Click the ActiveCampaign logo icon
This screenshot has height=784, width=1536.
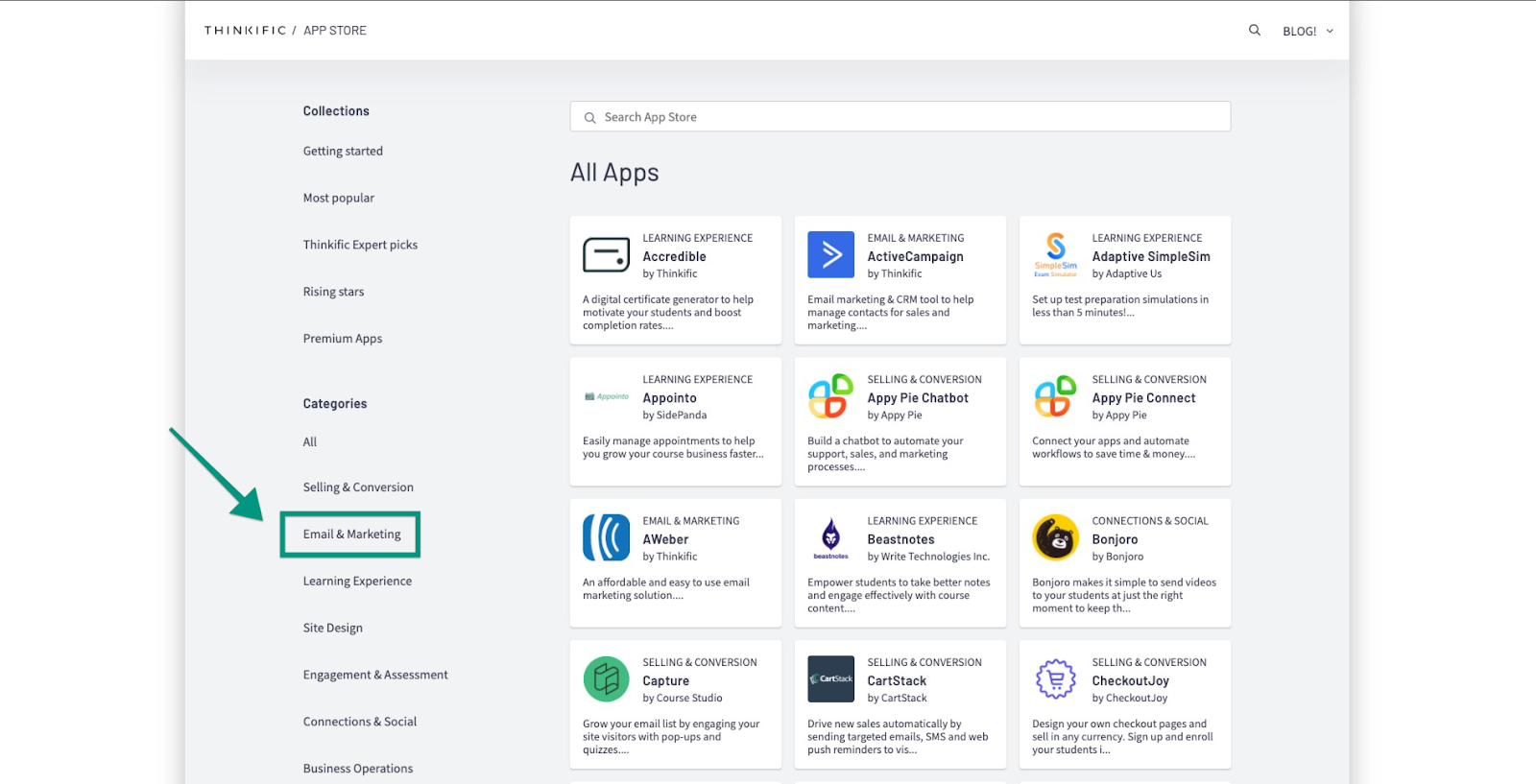pos(830,254)
